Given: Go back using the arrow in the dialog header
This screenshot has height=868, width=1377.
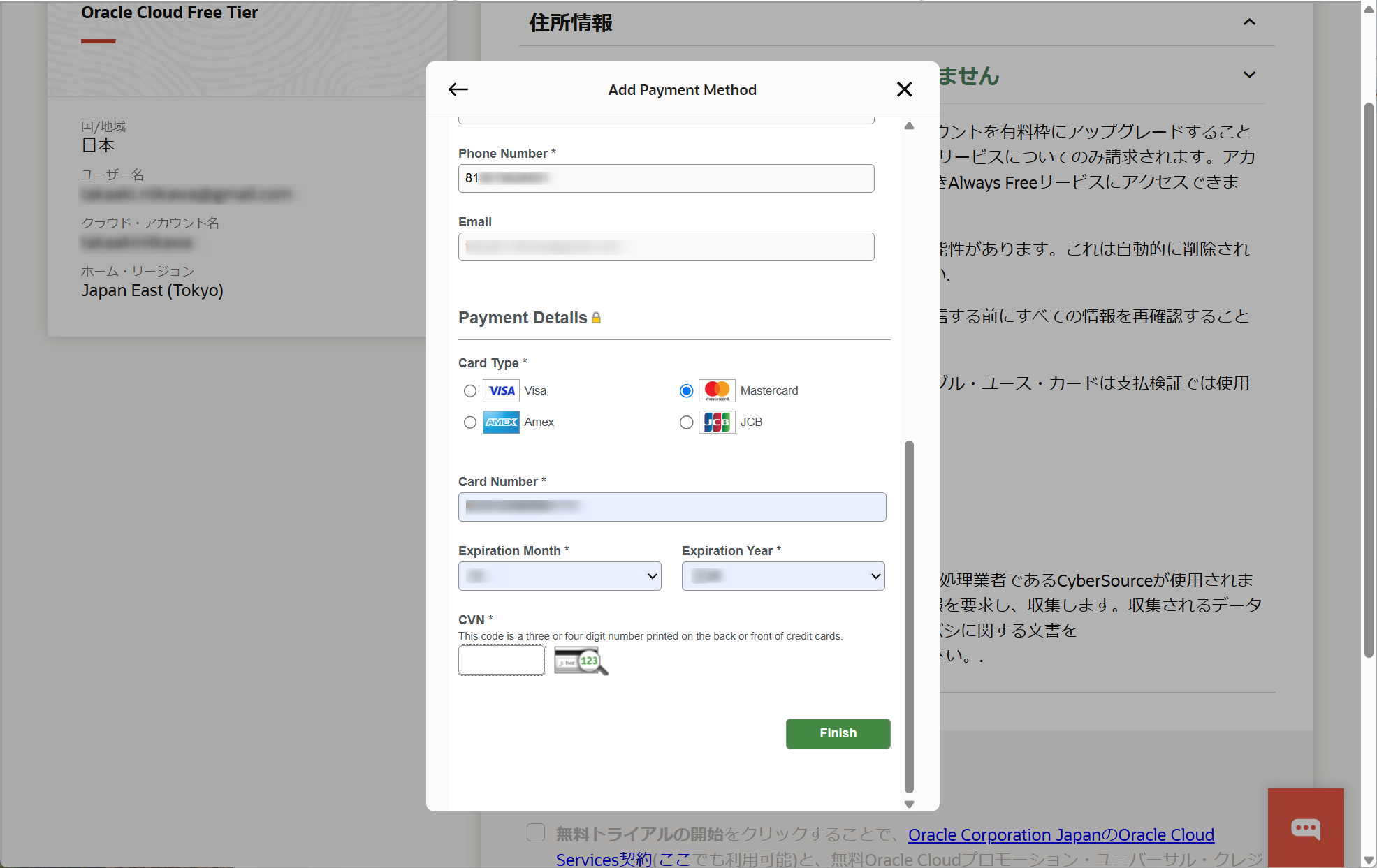Looking at the screenshot, I should [x=458, y=89].
